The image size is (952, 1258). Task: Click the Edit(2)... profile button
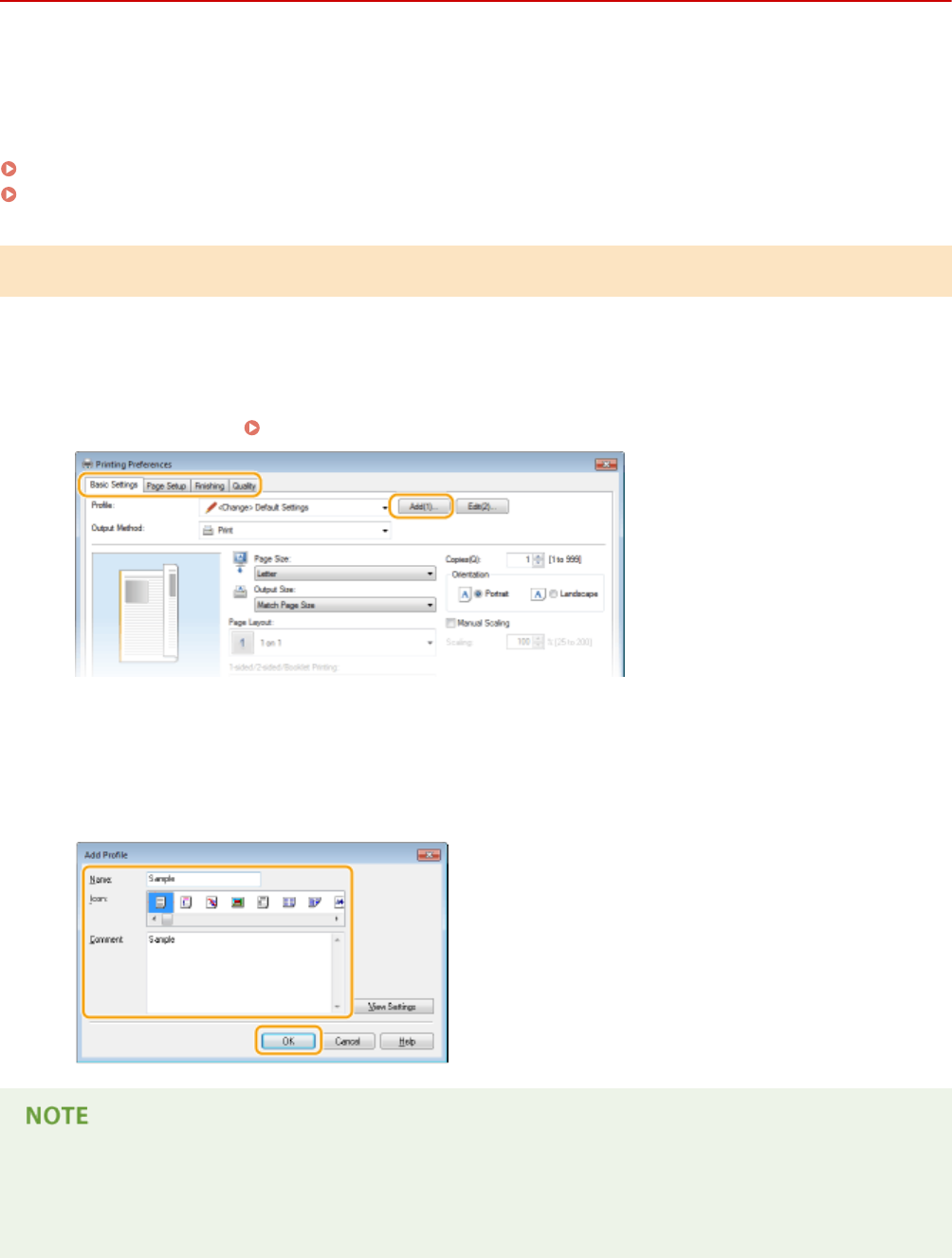pyautogui.click(x=482, y=507)
